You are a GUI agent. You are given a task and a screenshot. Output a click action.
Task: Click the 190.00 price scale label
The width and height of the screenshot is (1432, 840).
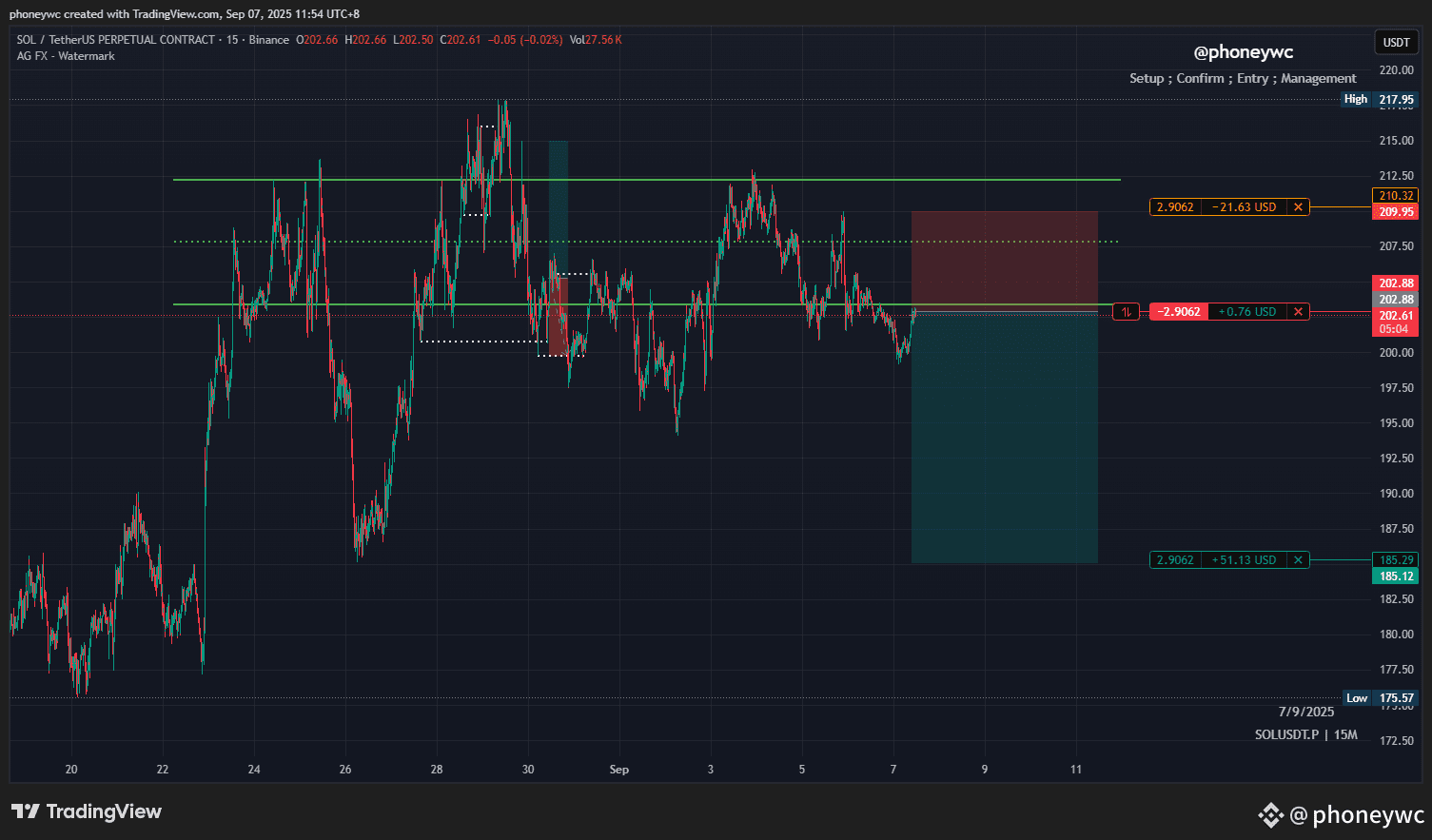[x=1396, y=494]
